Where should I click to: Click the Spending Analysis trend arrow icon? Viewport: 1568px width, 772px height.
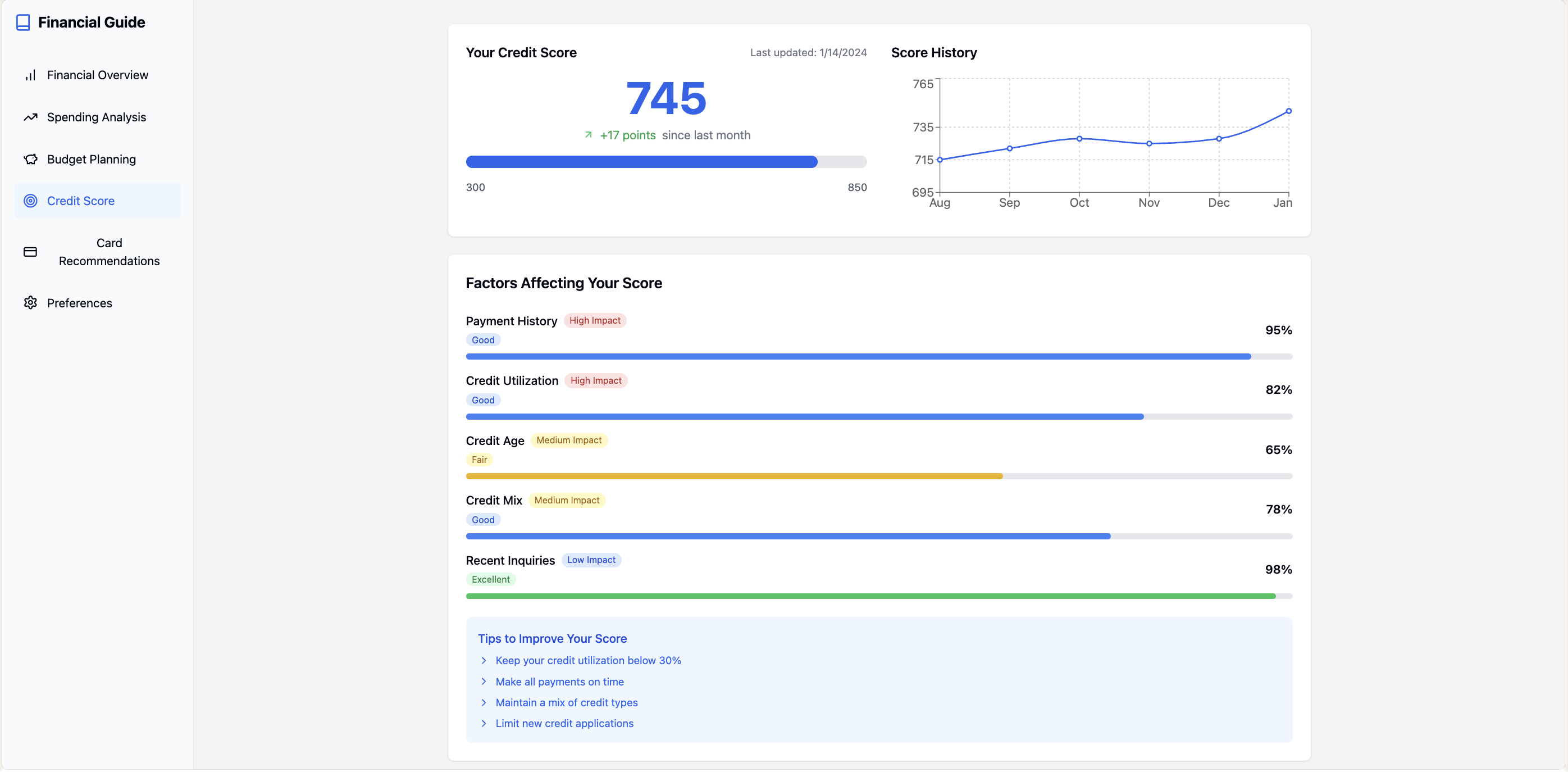pos(30,117)
